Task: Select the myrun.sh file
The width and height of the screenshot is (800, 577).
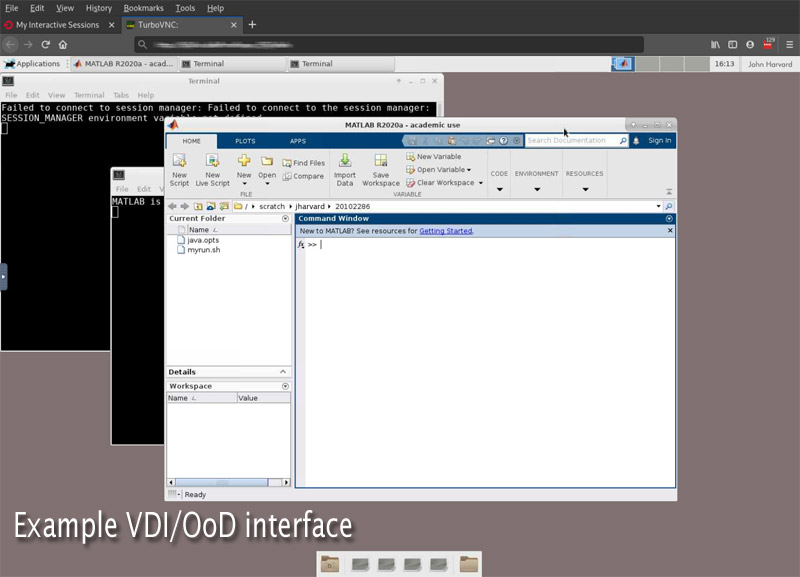Action: click(203, 250)
